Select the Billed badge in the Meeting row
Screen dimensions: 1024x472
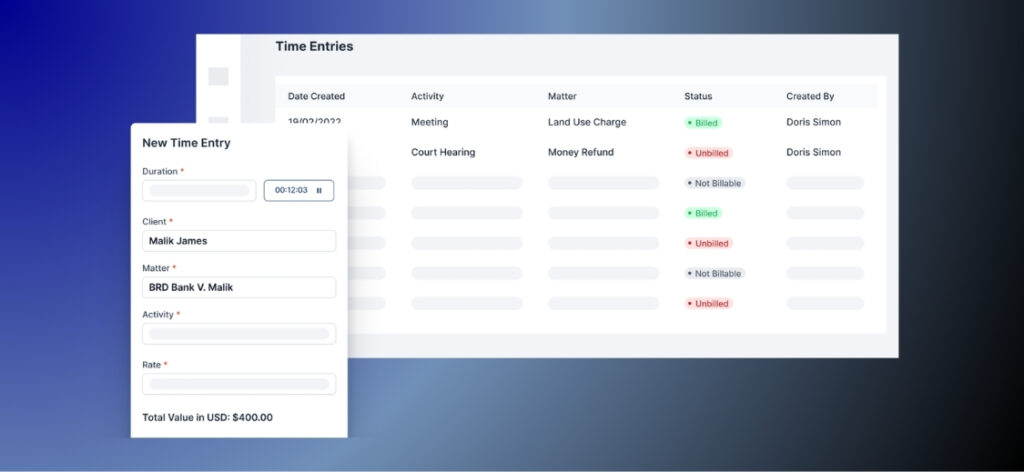[x=703, y=123]
